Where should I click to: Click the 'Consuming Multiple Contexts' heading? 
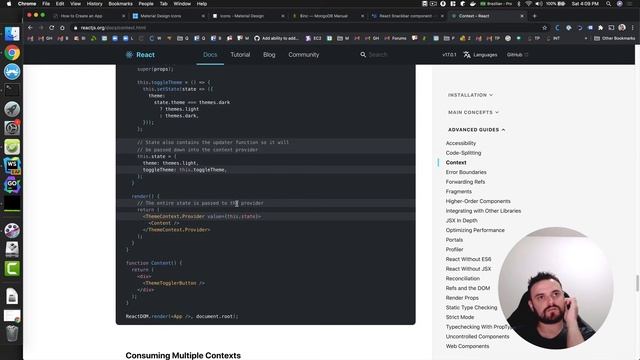tap(183, 356)
